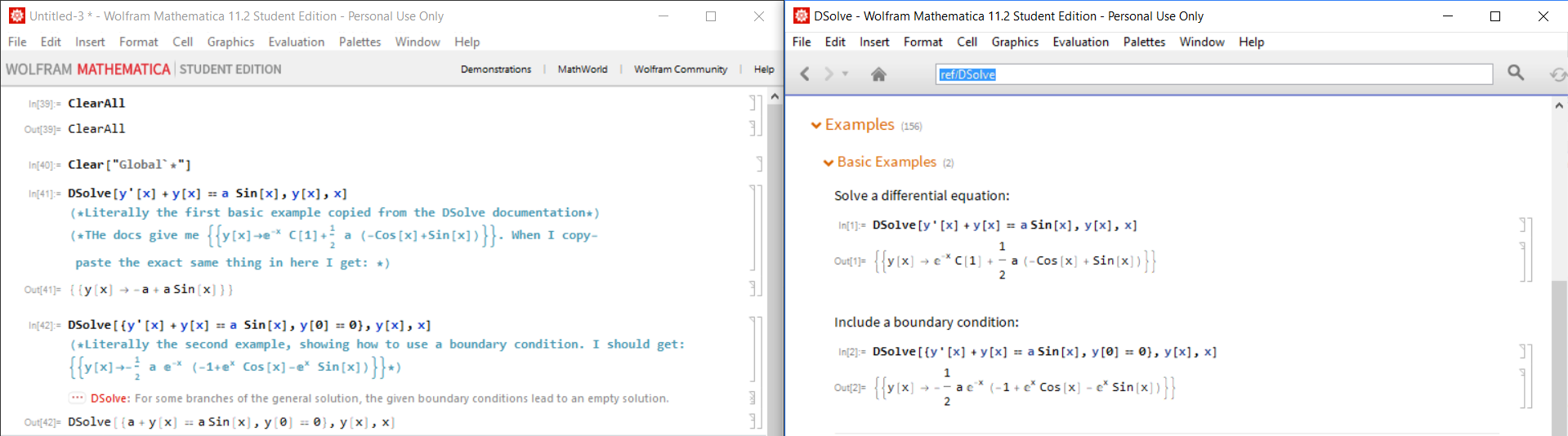
Task: Open Cell menu in DSolve window
Action: (x=967, y=42)
